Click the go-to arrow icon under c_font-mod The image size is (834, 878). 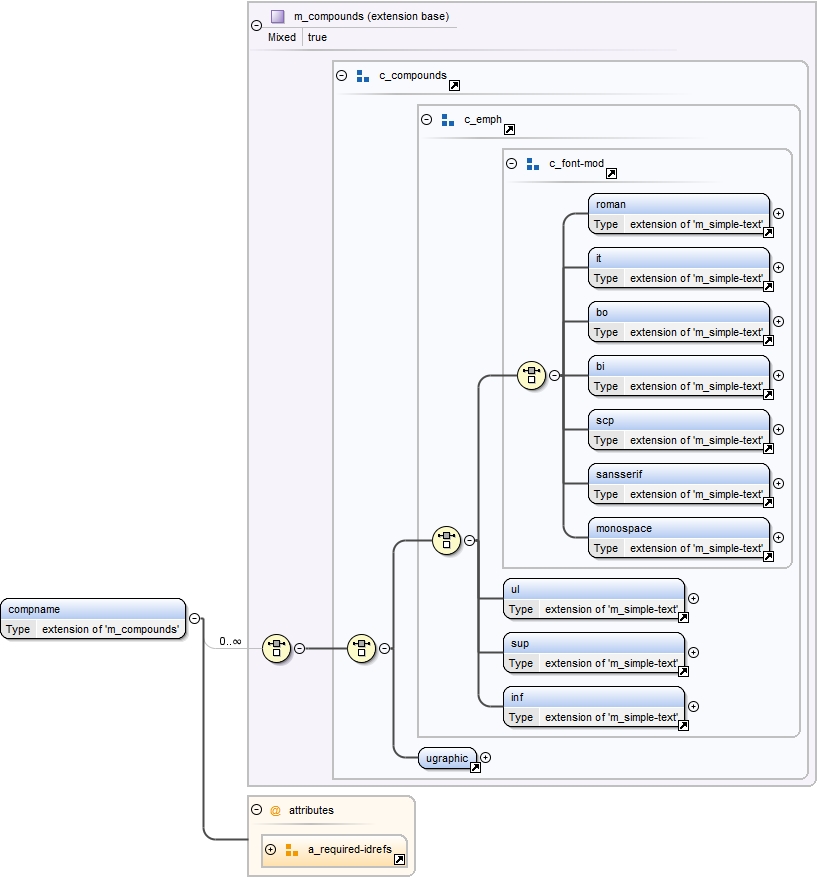[611, 174]
